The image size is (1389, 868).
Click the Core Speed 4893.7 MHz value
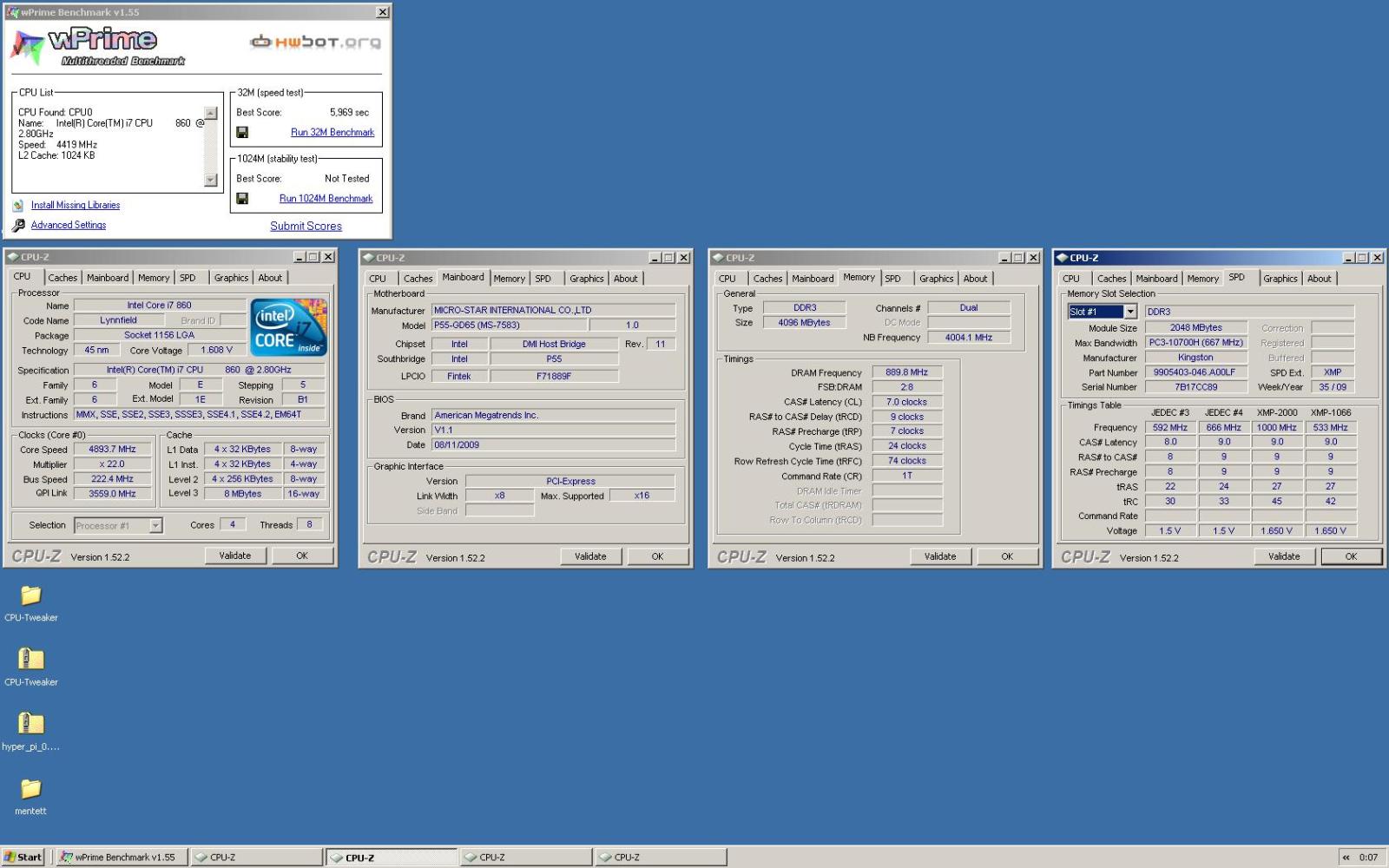click(x=113, y=450)
